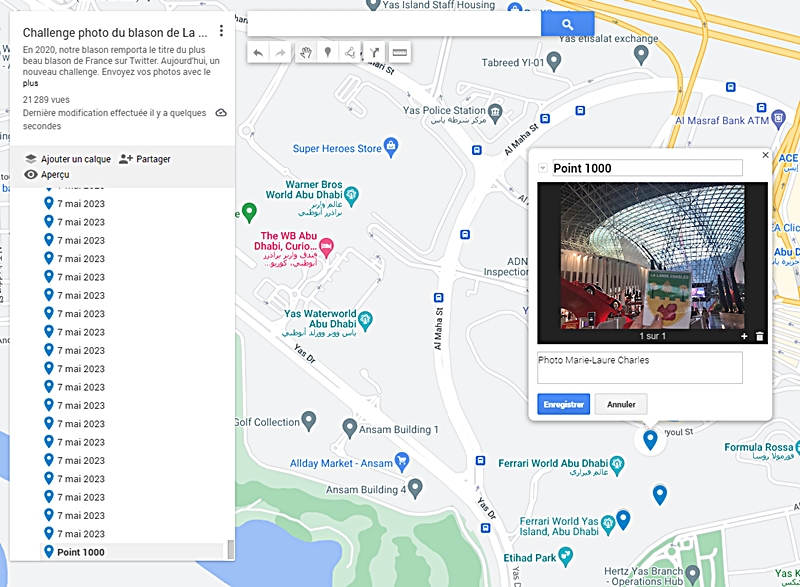Click the redo arrow in map toolbar
This screenshot has width=800, height=587.
[281, 52]
